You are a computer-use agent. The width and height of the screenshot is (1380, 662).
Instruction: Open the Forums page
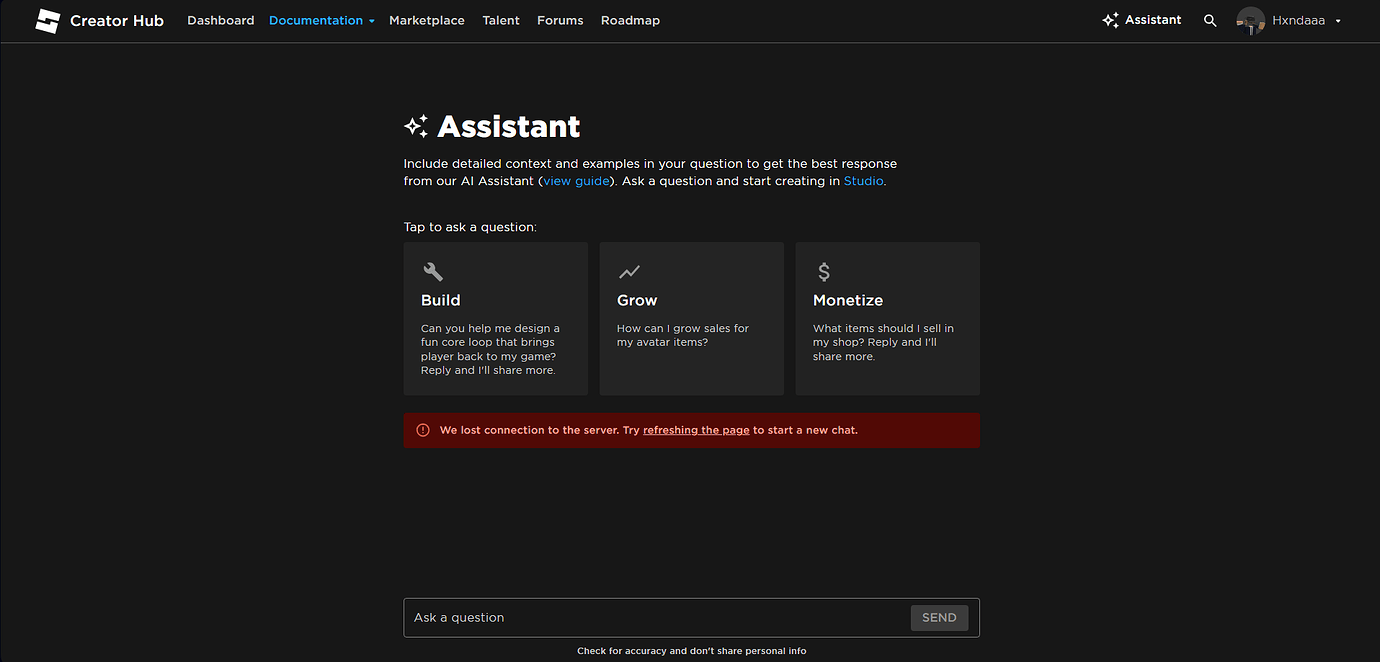coord(559,20)
